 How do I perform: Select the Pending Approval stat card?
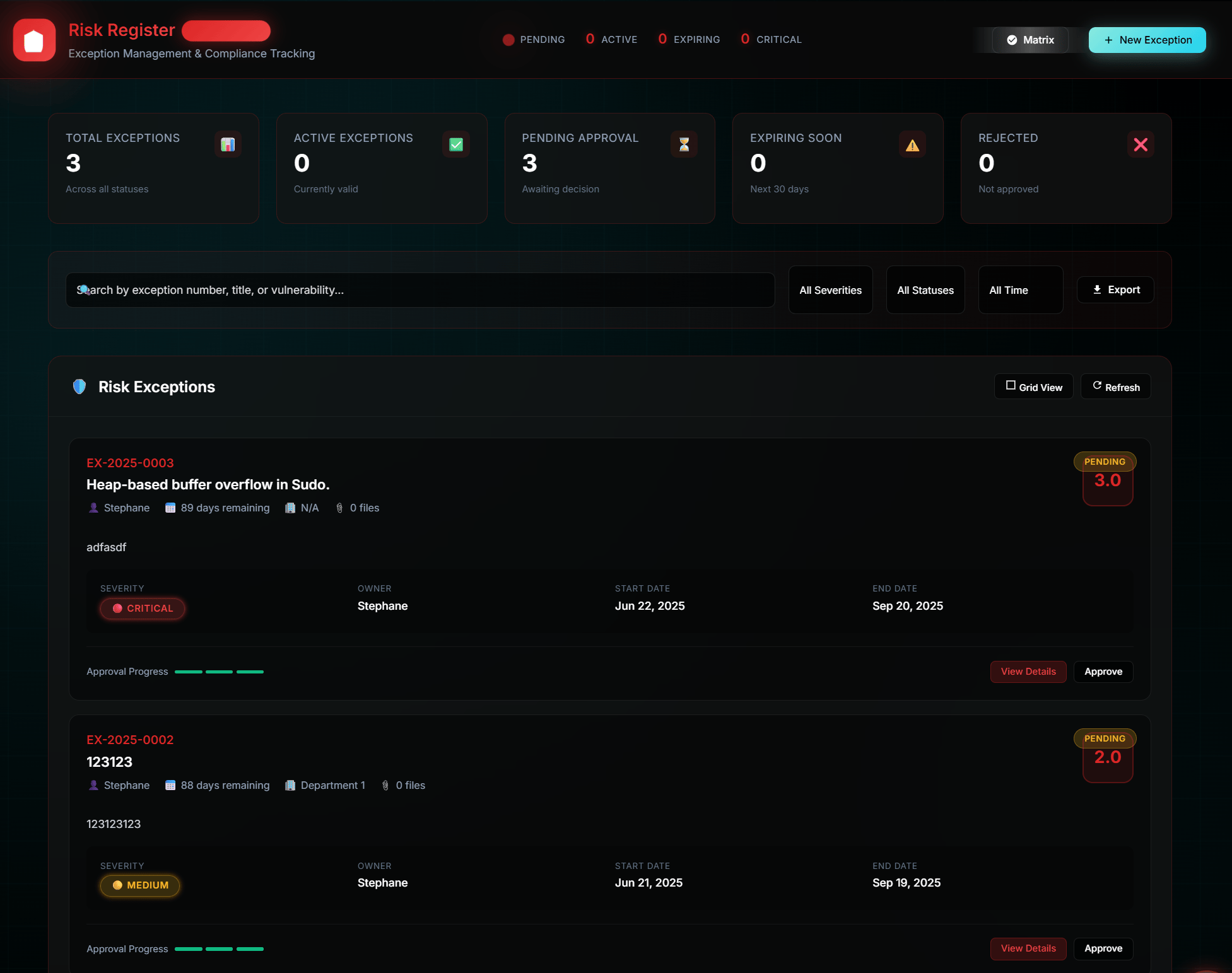tap(610, 168)
